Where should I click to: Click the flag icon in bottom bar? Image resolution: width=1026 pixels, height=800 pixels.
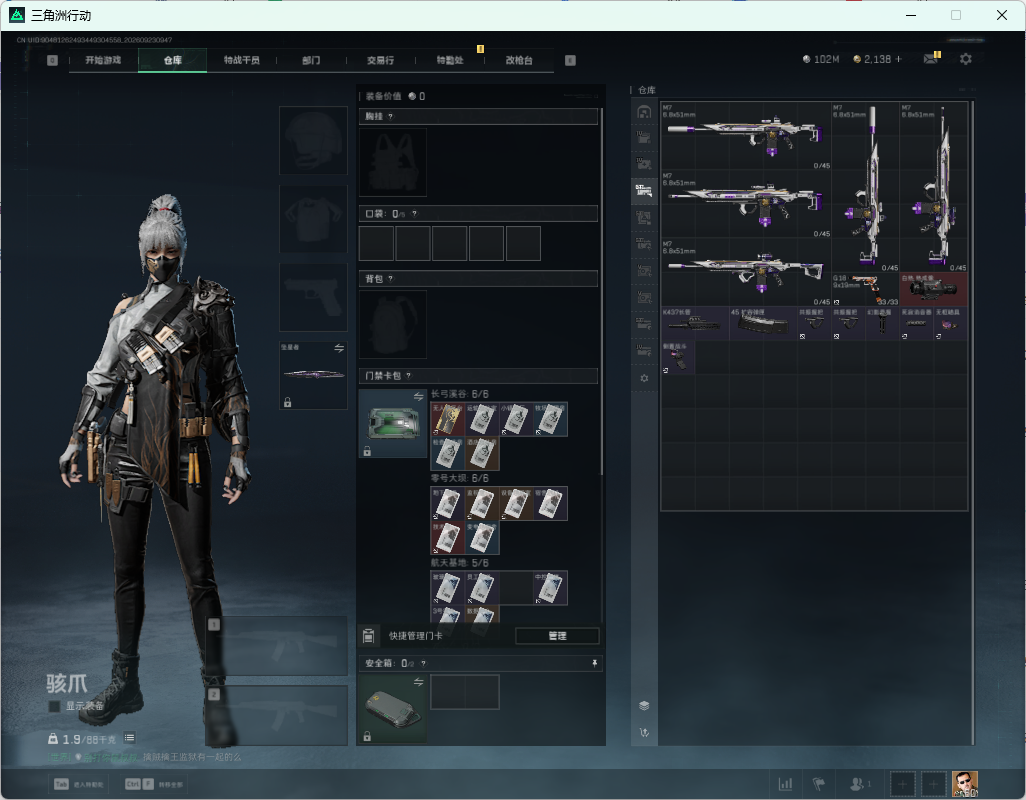pyautogui.click(x=819, y=784)
